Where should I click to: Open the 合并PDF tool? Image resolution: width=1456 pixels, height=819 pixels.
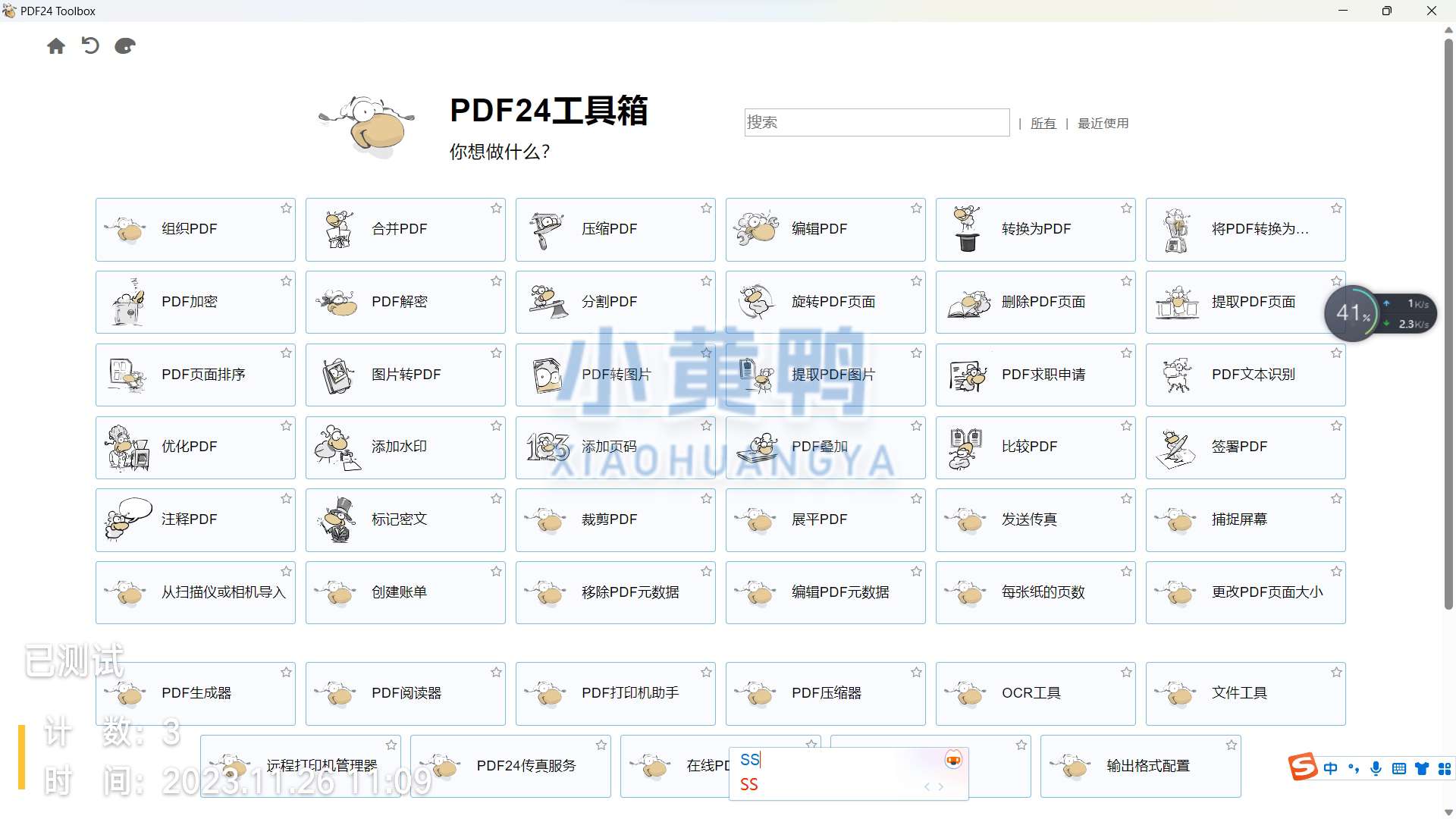(405, 229)
